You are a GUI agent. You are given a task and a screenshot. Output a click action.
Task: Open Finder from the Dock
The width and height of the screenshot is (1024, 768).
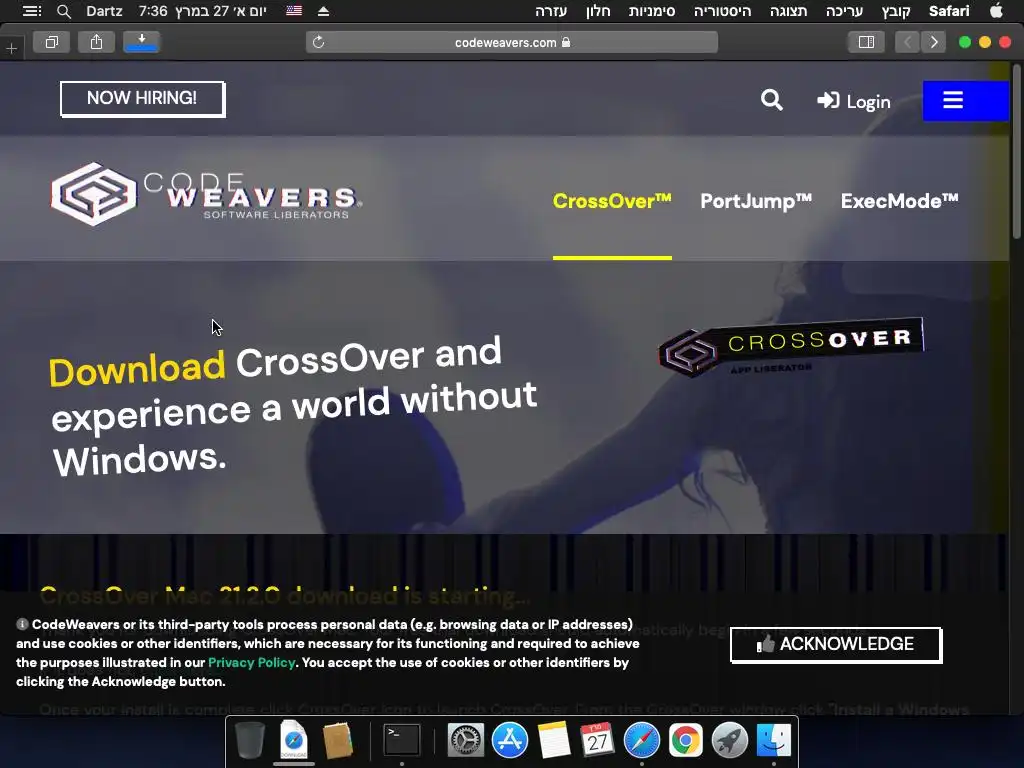(x=774, y=741)
